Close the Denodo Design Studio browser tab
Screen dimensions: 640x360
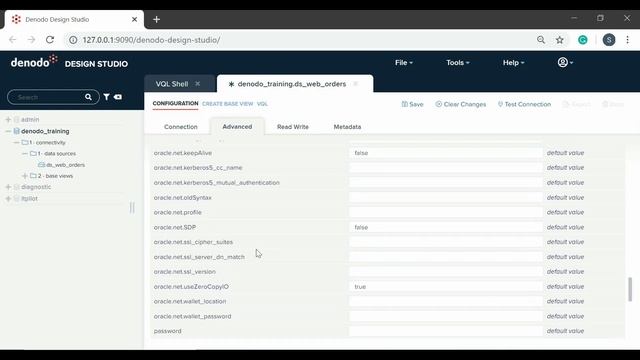click(x=134, y=19)
